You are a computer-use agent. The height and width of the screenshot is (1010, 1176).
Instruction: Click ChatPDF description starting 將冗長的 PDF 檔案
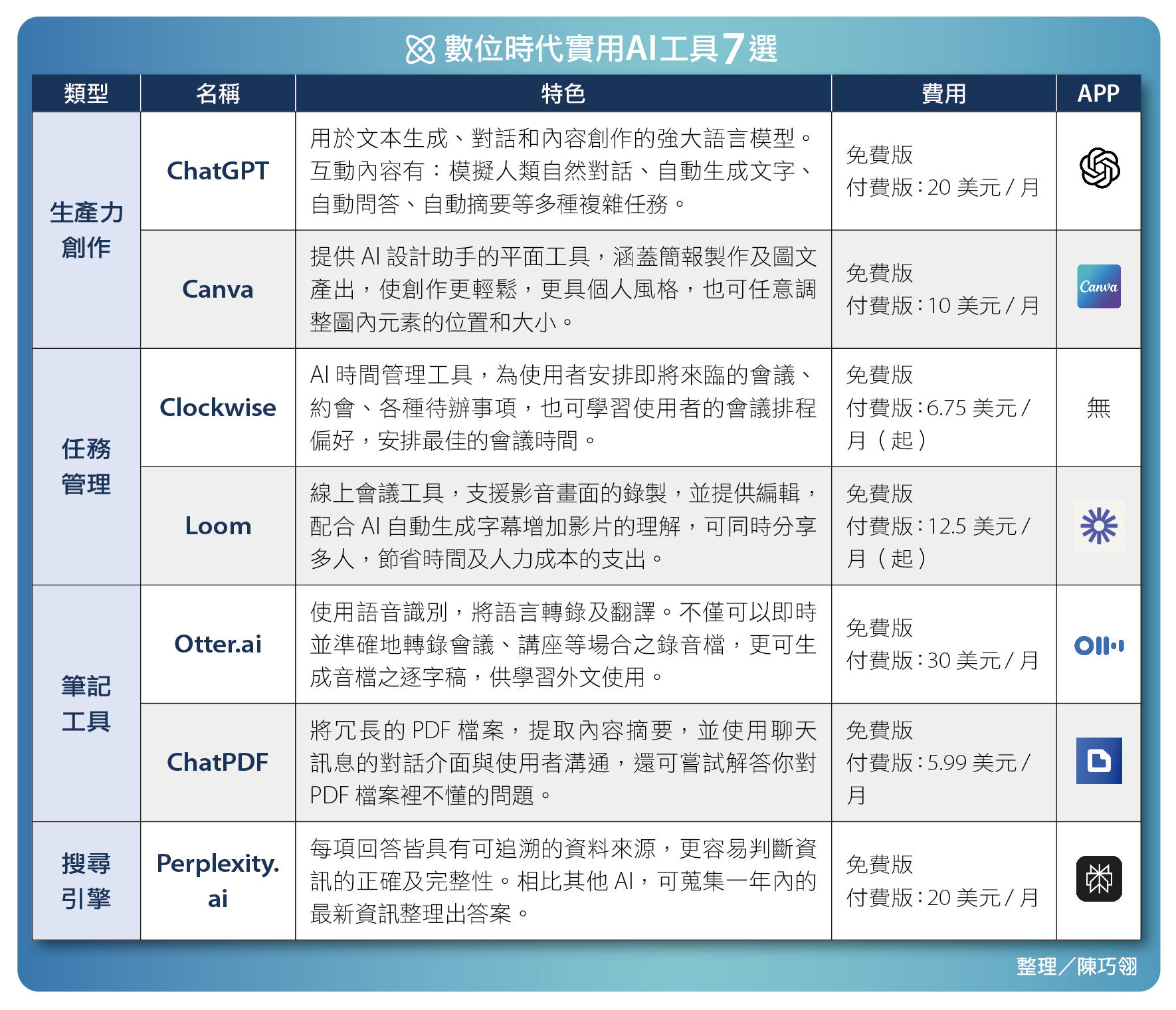[563, 762]
